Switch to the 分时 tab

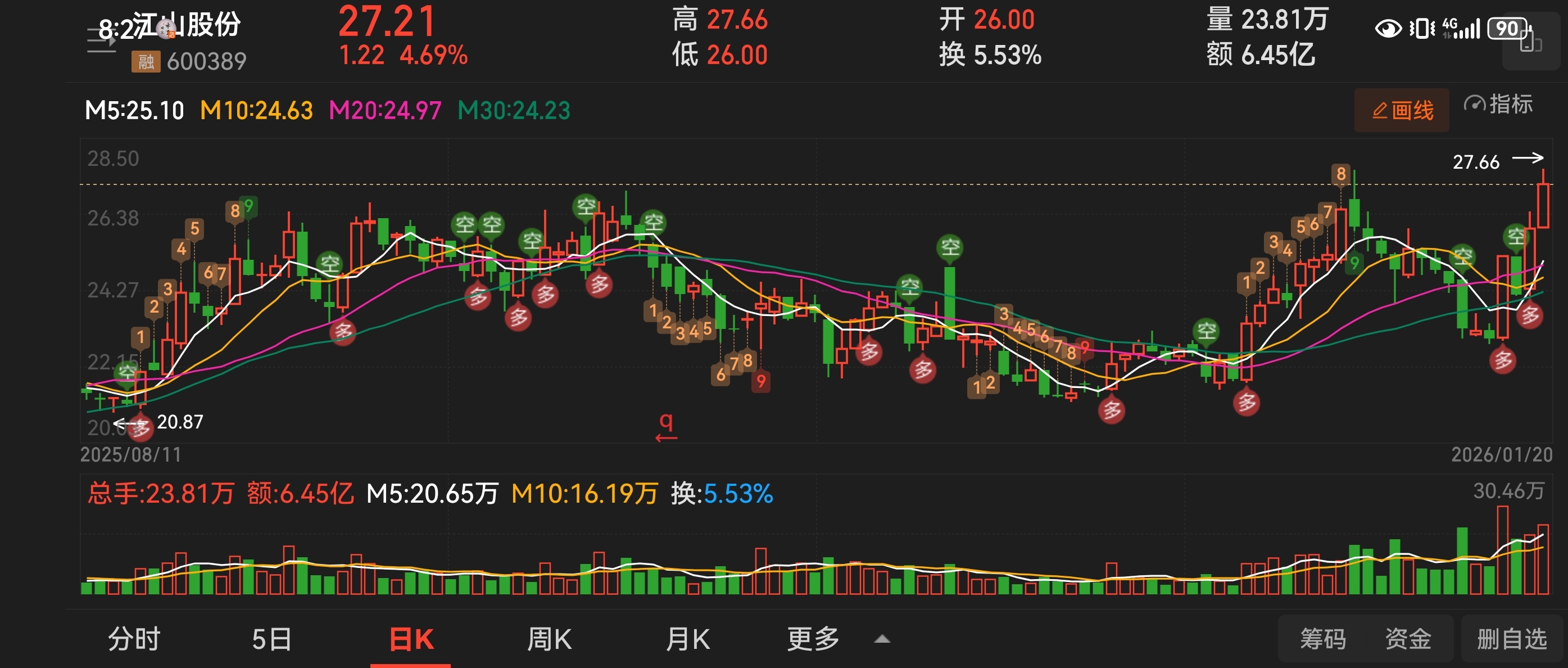pos(134,639)
